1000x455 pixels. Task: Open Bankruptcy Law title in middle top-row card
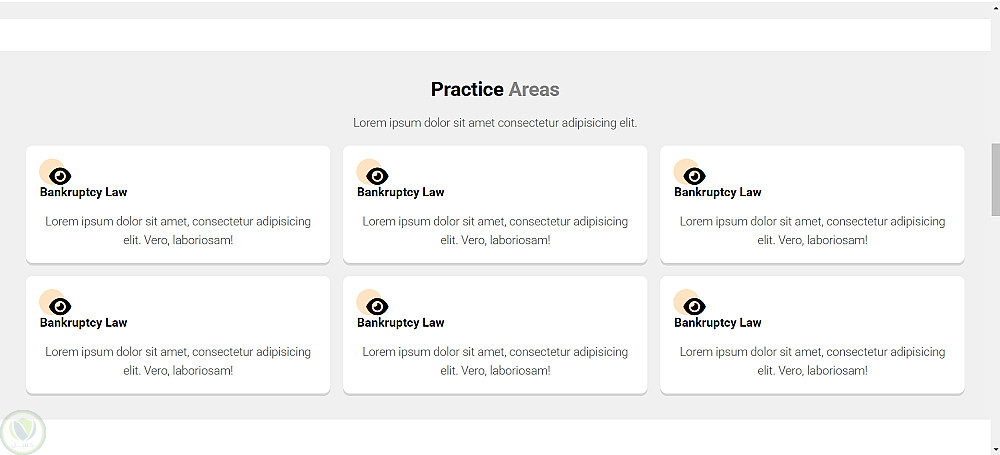(401, 192)
